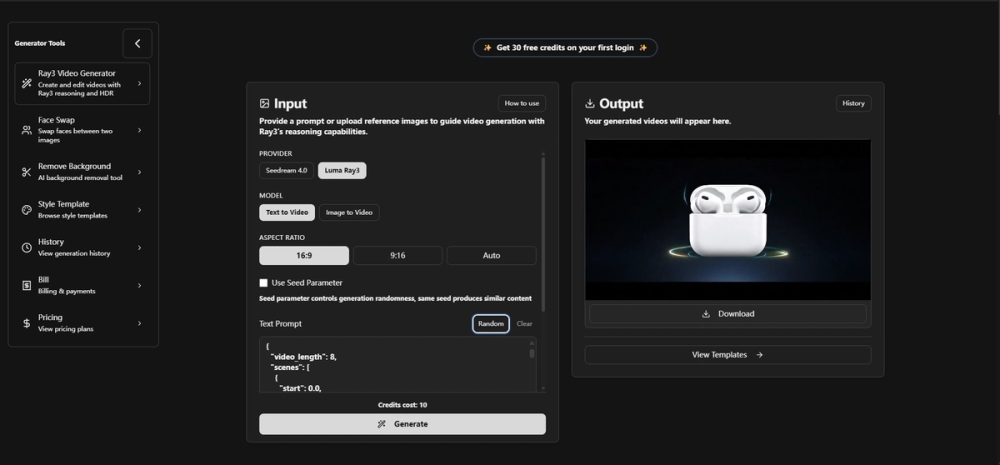Open Pricing plans page
Viewport: 1000px width, 465px height.
click(82, 323)
